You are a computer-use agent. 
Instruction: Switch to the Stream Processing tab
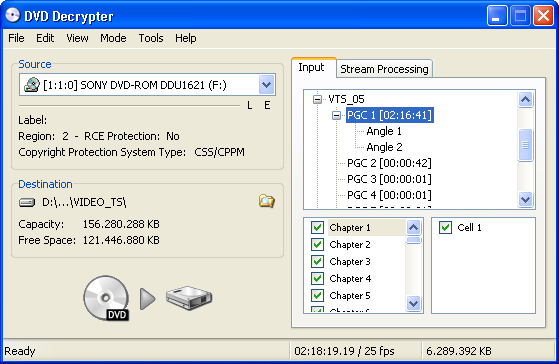(384, 69)
